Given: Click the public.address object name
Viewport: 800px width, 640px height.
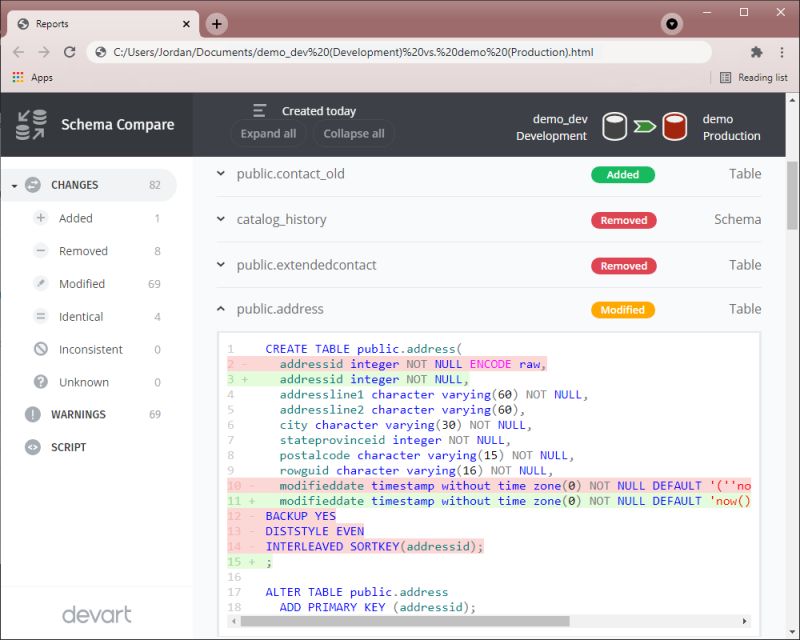Looking at the screenshot, I should (x=280, y=309).
